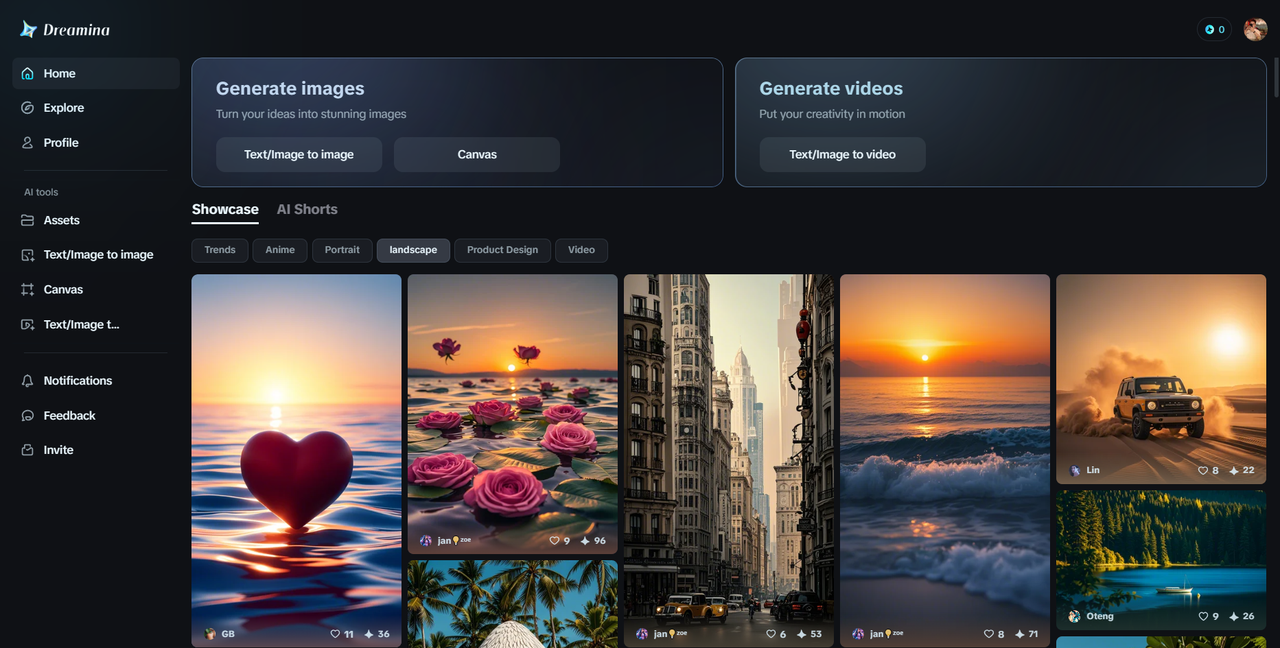Viewport: 1280px width, 648px height.
Task: Select the Product Design filter chip
Action: pos(502,250)
